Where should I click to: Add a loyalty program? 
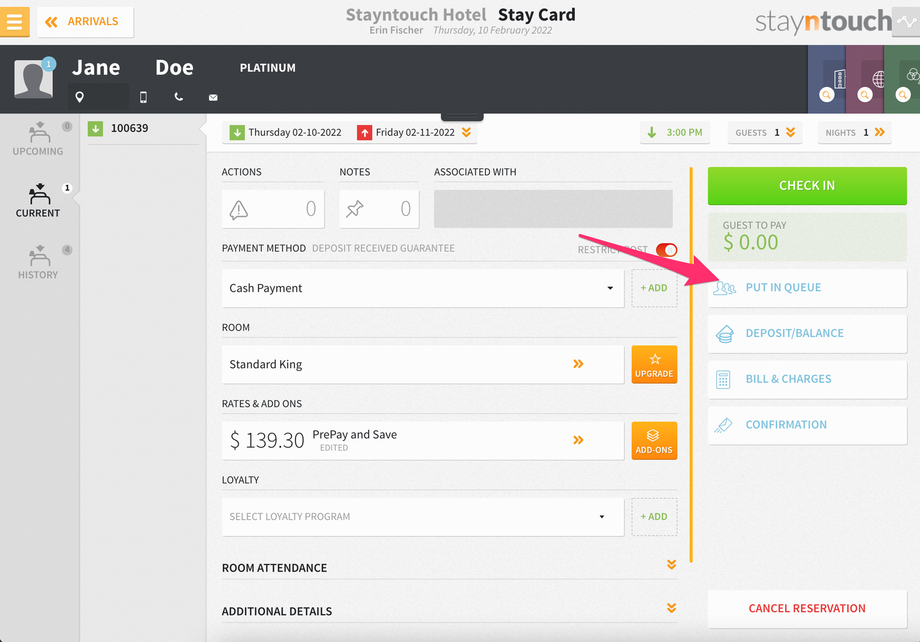pyautogui.click(x=654, y=517)
